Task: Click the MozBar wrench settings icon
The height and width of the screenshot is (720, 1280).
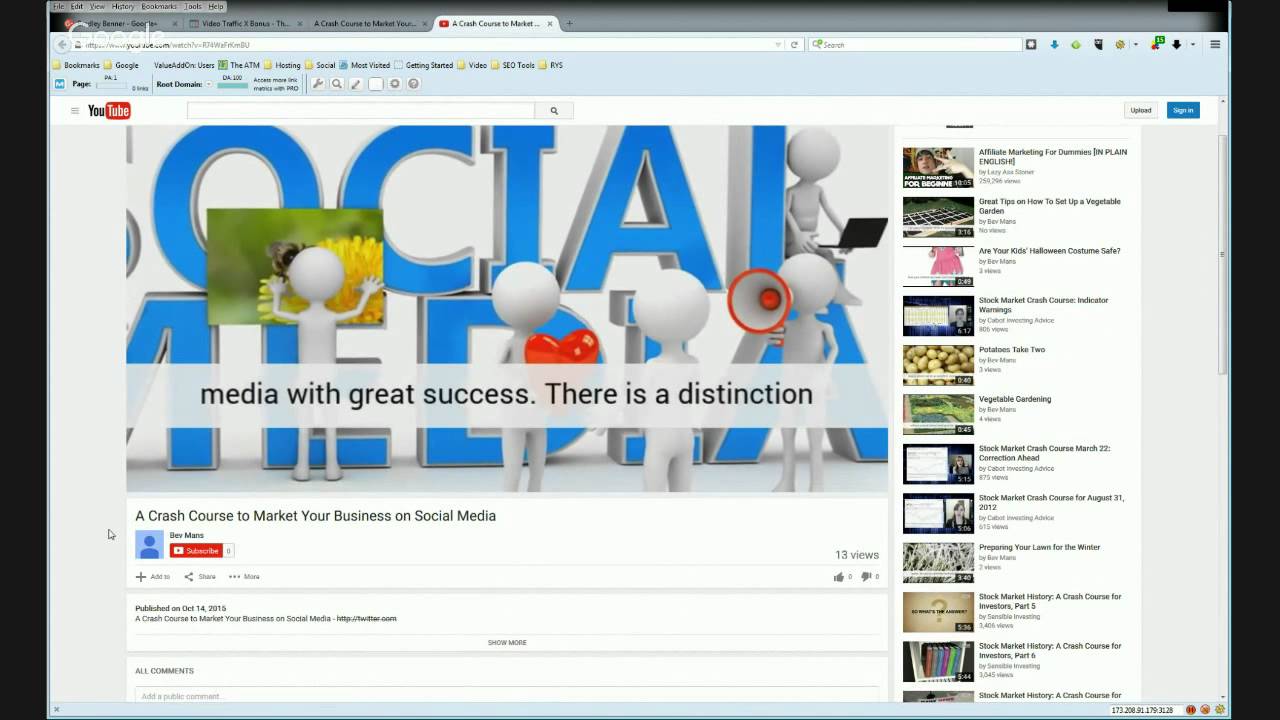Action: coord(318,84)
